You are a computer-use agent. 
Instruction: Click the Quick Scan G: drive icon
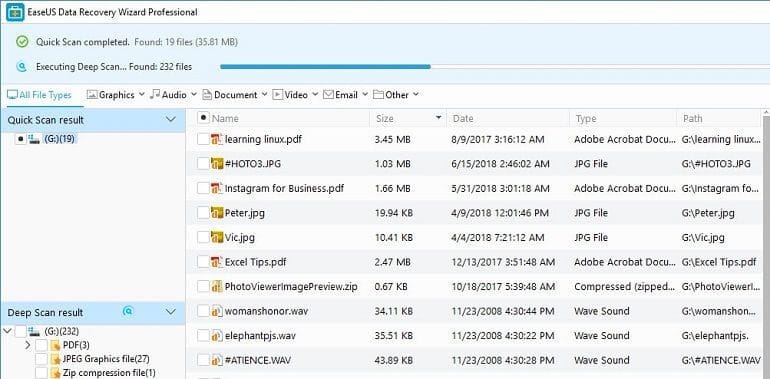pyautogui.click(x=34, y=139)
